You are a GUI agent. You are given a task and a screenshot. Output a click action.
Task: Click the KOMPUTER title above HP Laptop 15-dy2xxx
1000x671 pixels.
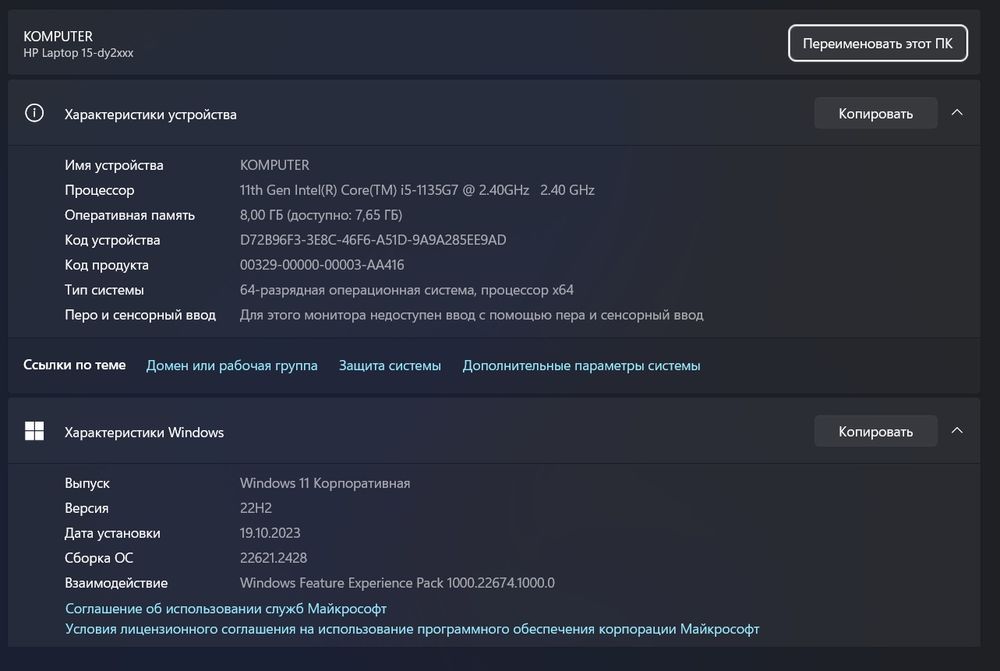(x=58, y=36)
